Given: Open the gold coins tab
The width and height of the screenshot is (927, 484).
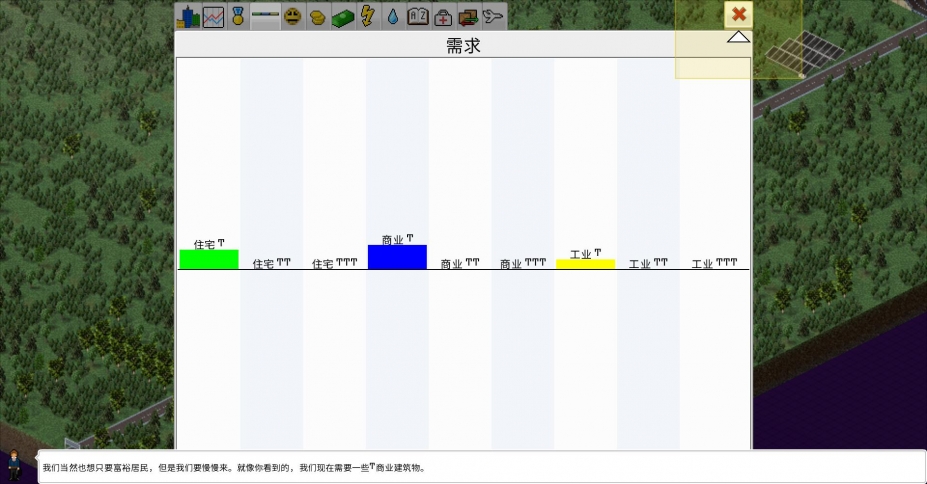Looking at the screenshot, I should click(x=317, y=16).
